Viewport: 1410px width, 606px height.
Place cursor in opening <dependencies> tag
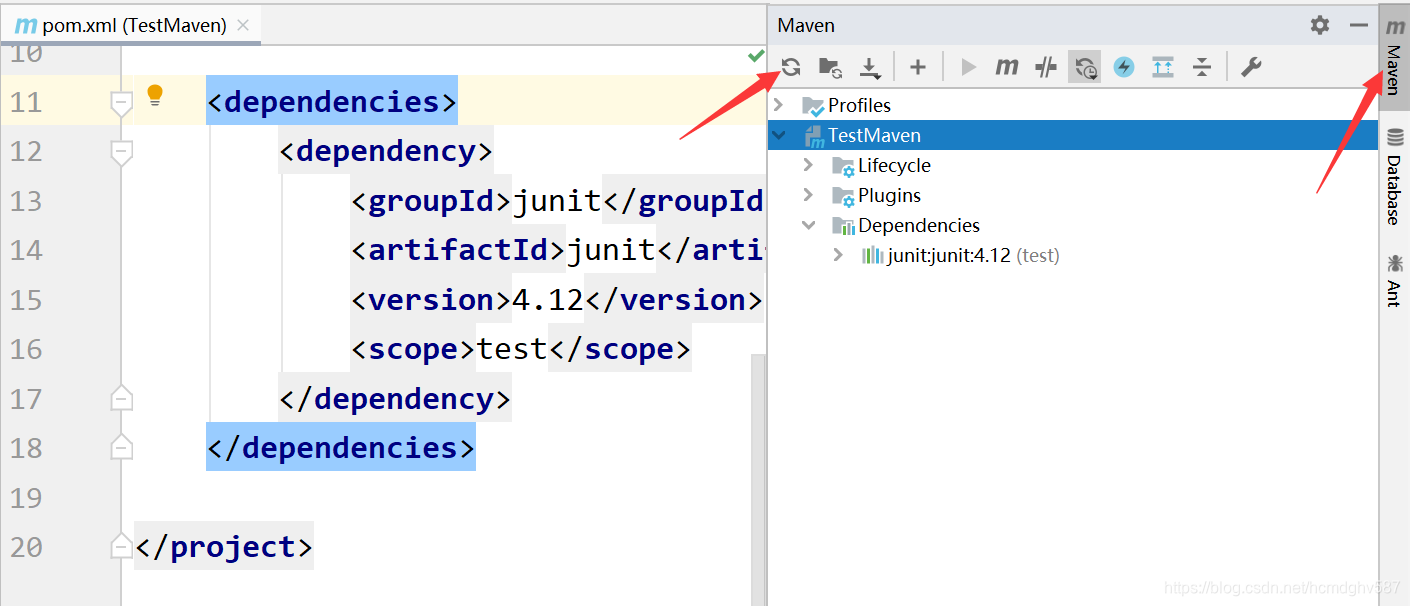pos(332,101)
